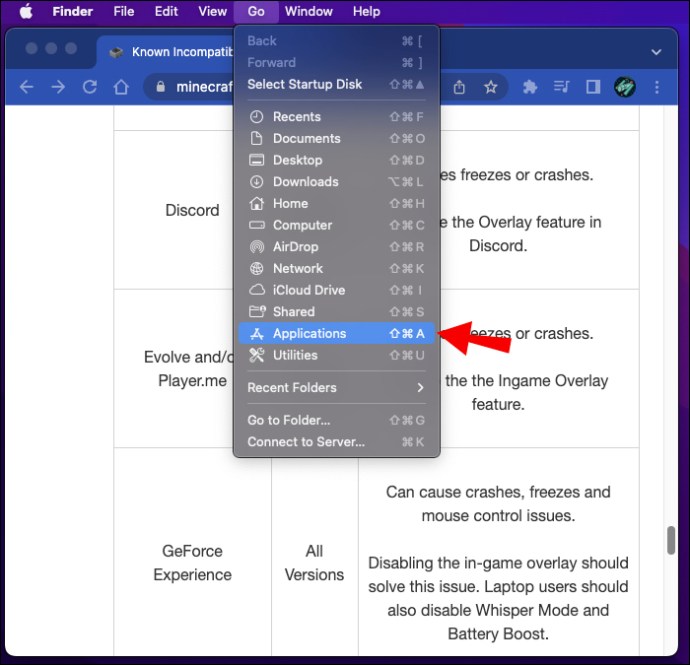Reload the page with the refresh icon

pyautogui.click(x=89, y=87)
